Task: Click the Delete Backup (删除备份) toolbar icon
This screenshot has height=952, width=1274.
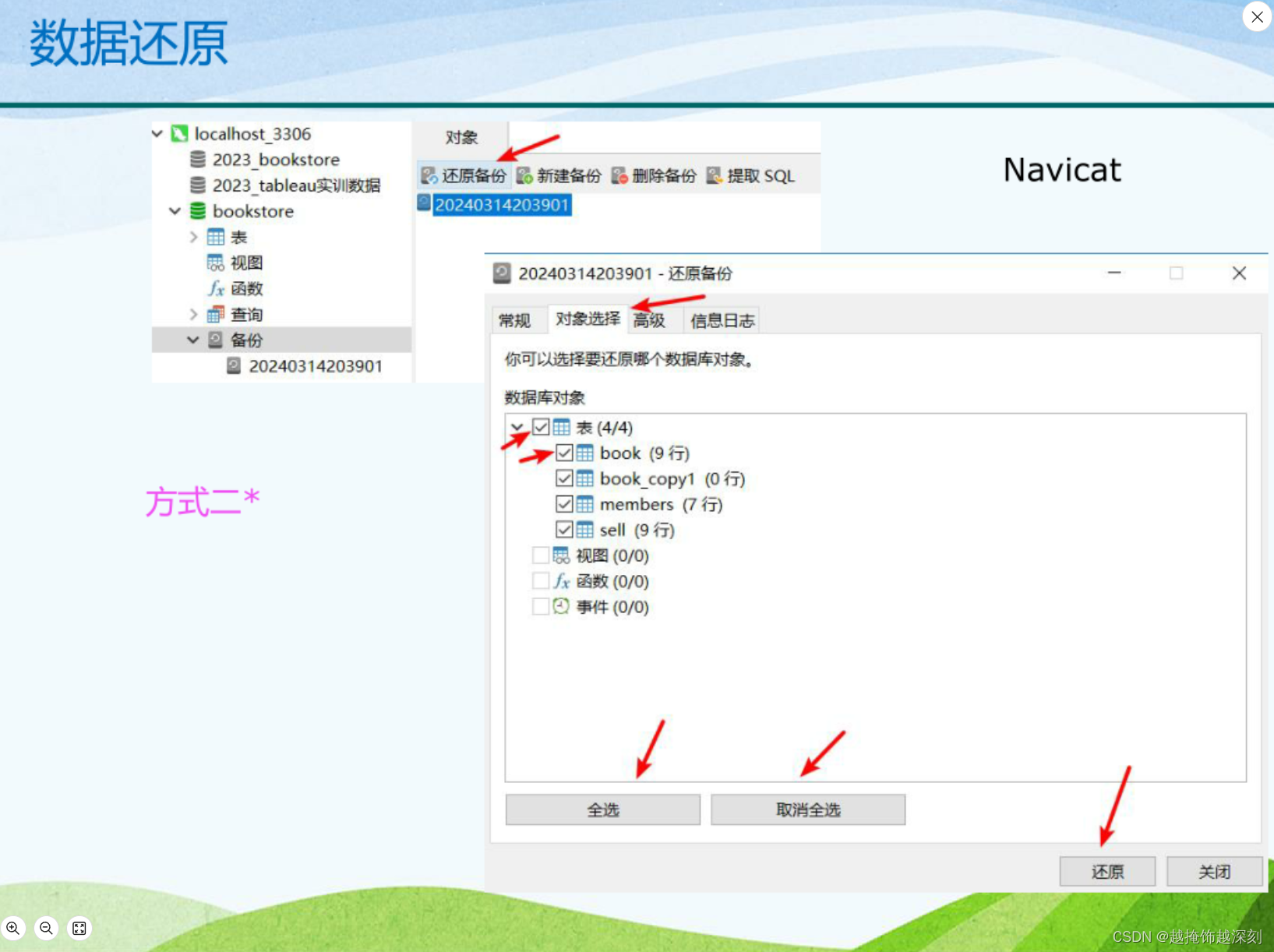Action: (619, 176)
